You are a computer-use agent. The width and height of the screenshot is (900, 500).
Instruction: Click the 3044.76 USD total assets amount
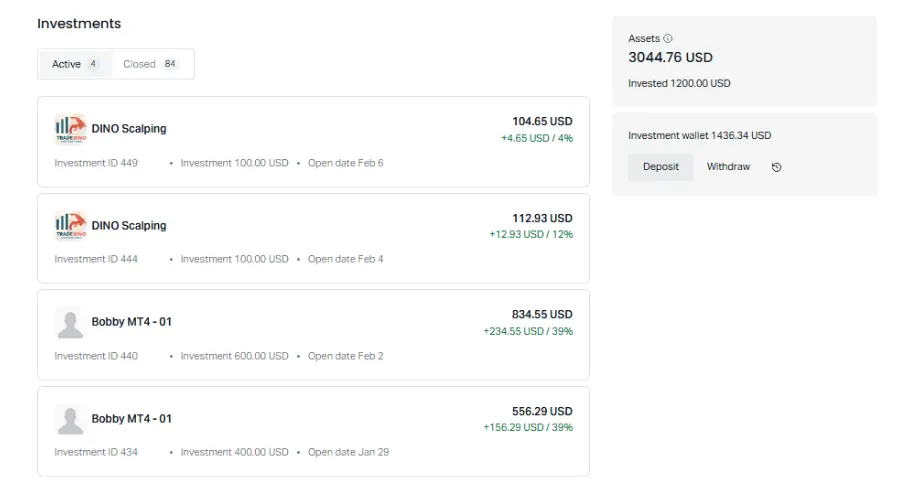(670, 58)
